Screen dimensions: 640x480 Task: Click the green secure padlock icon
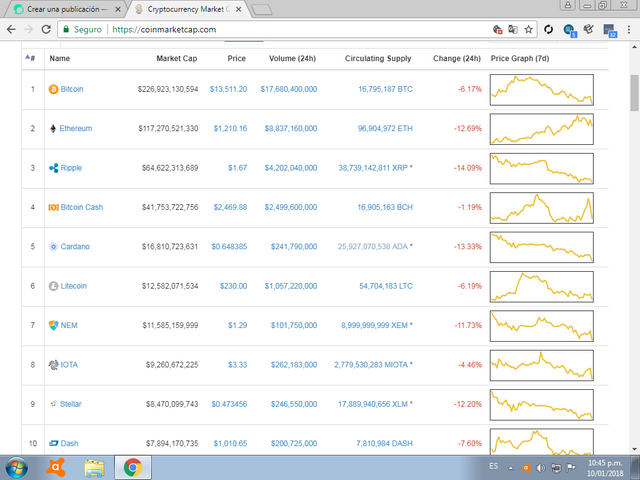66,29
